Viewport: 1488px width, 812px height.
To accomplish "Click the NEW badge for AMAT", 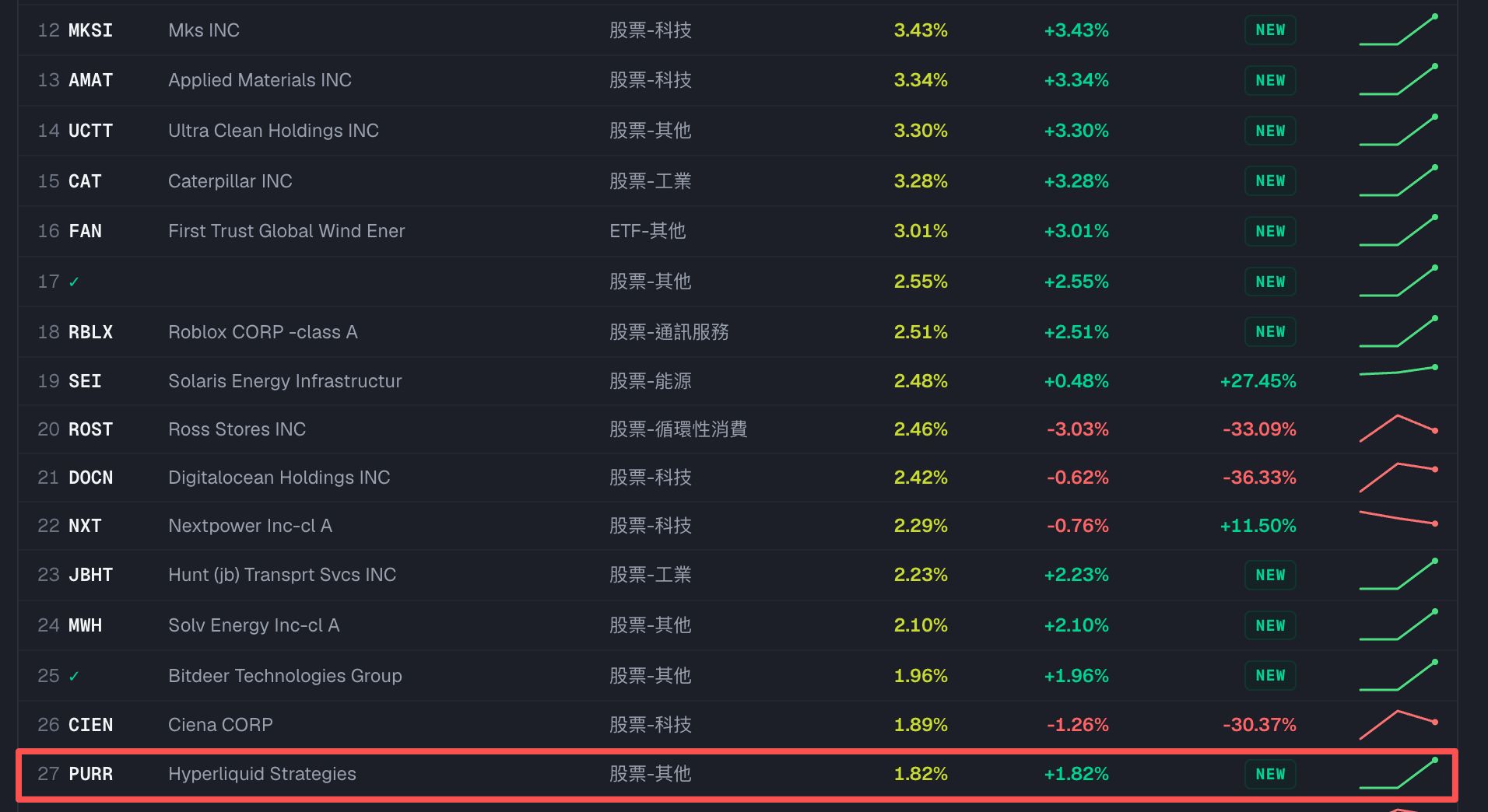I will pos(1270,80).
